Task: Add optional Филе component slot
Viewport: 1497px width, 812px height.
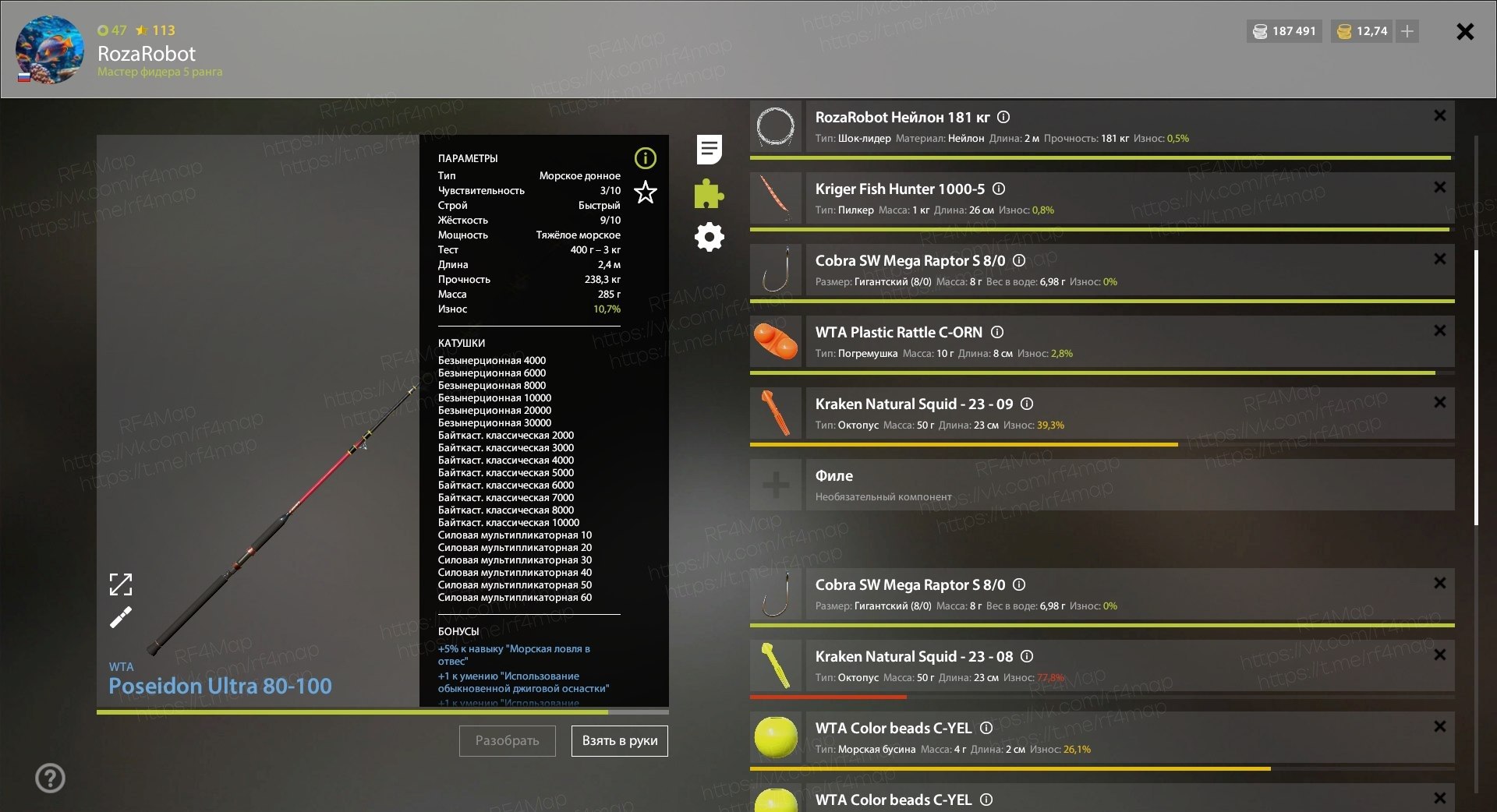Action: [776, 485]
